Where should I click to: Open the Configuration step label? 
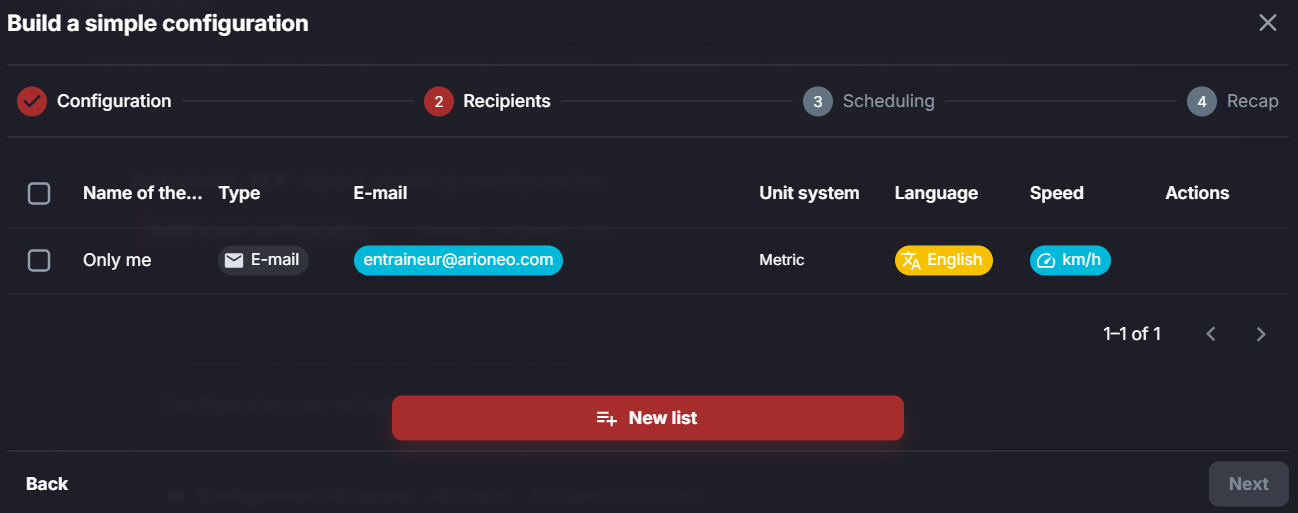pos(114,101)
